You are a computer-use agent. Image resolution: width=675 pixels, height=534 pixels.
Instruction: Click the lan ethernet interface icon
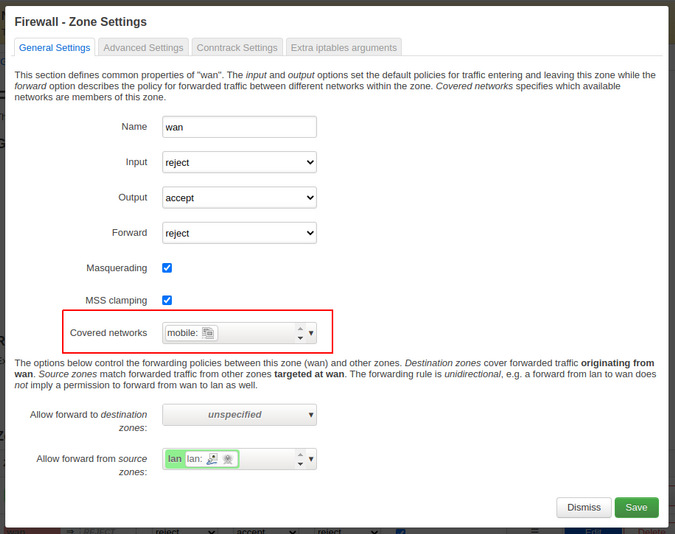[212, 459]
